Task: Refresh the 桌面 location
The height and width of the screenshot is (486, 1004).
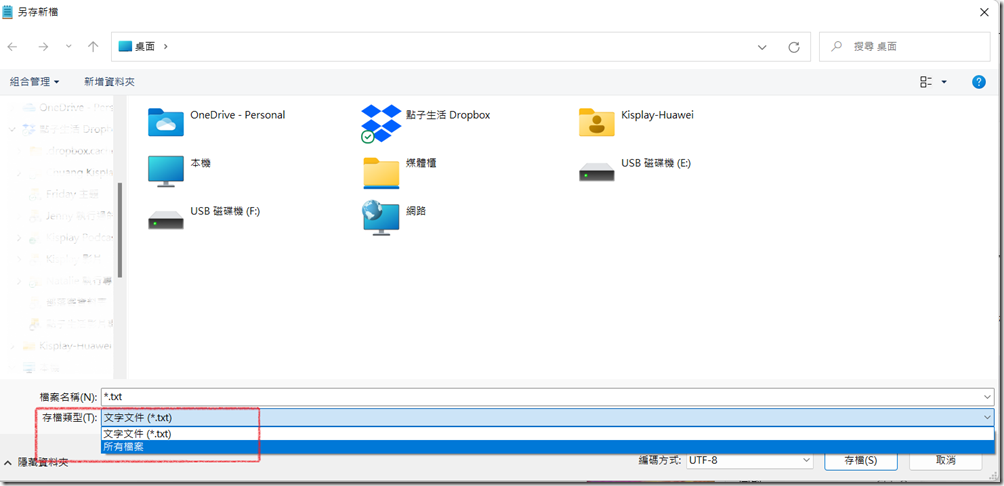Action: click(794, 47)
